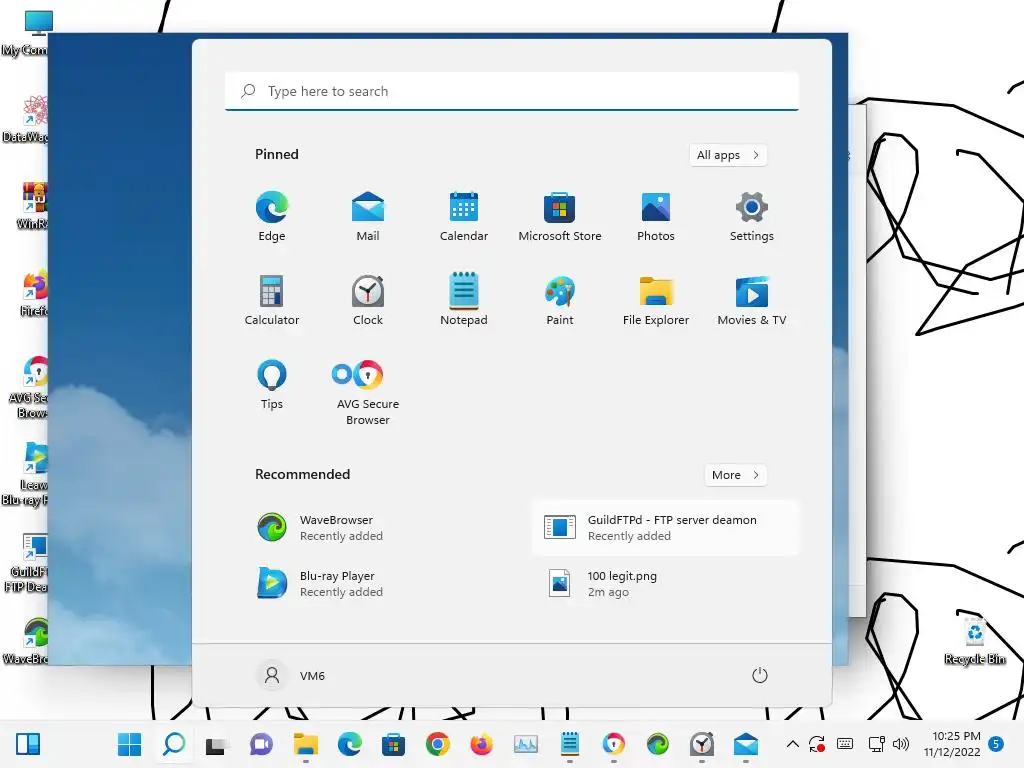Image resolution: width=1024 pixels, height=768 pixels.
Task: Focus the Type here to search box
Action: click(512, 91)
